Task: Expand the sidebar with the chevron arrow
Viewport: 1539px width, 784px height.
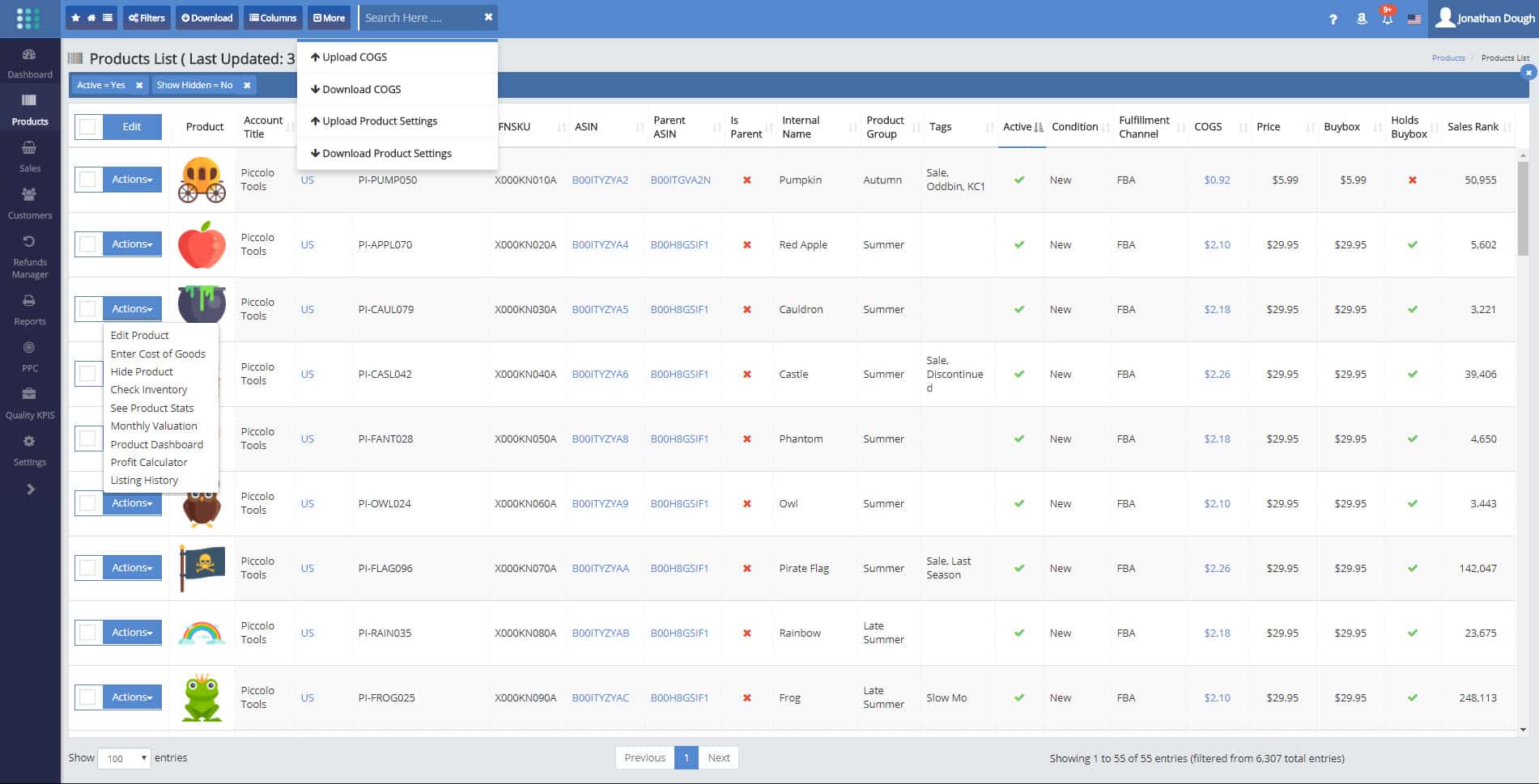Action: [x=30, y=489]
